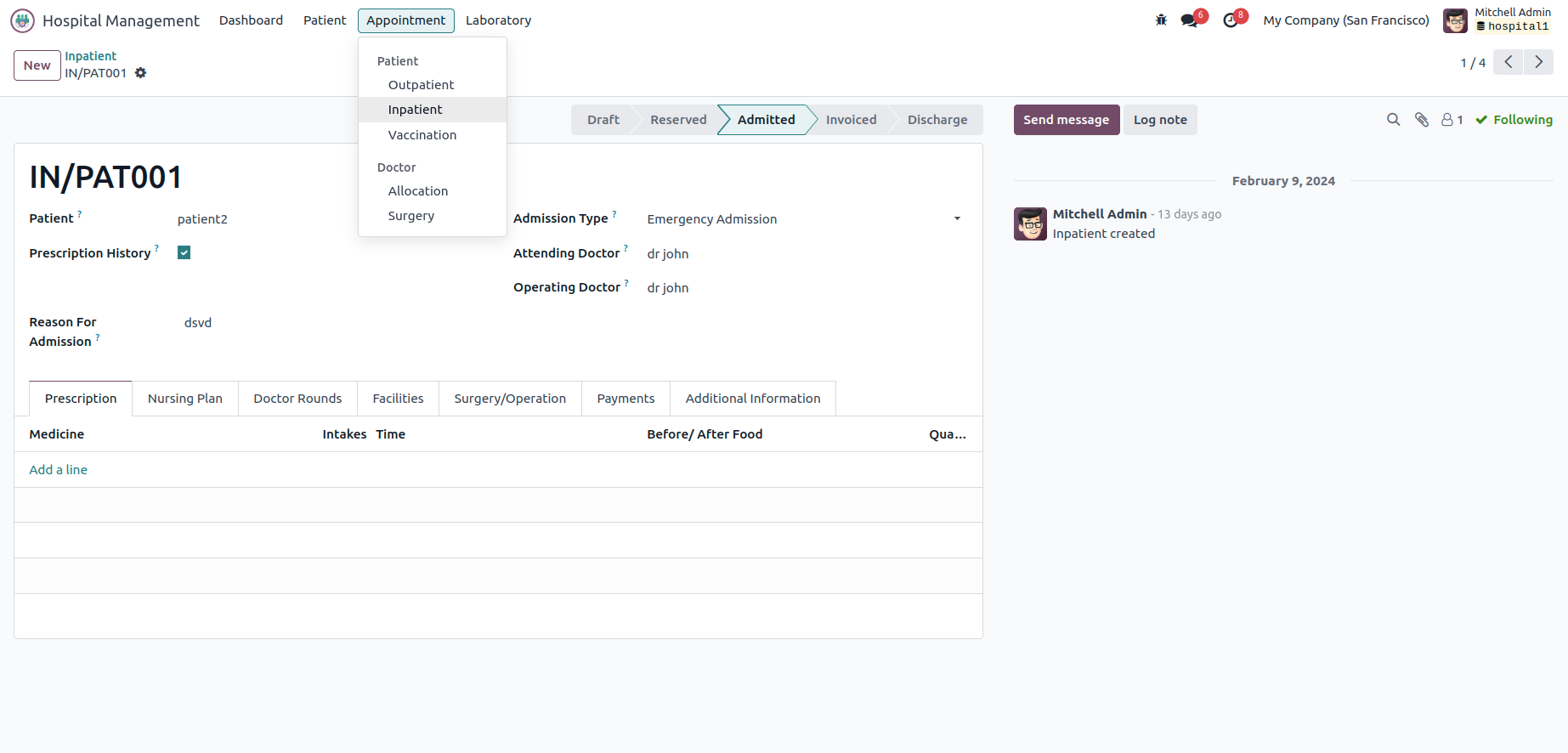1568x753 pixels.
Task: Switch to the Doctor Rounds tab
Action: 297,399
